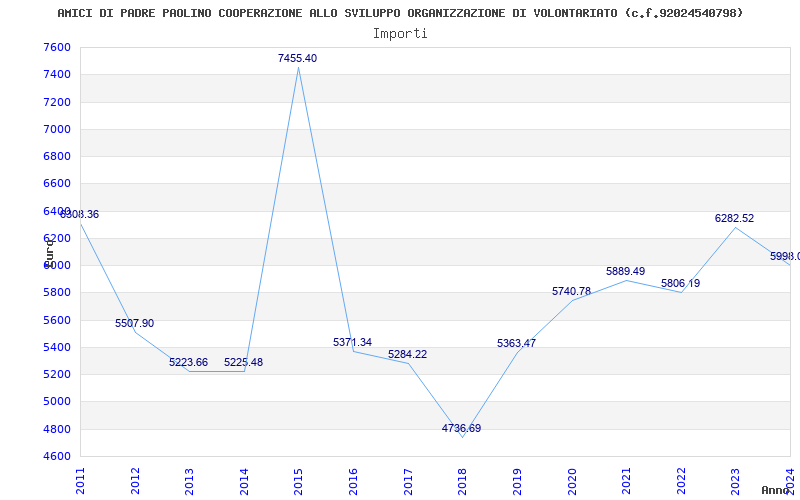The height and width of the screenshot is (500, 800).
Task: Select the 5223.66 data label
Action: coord(188,362)
